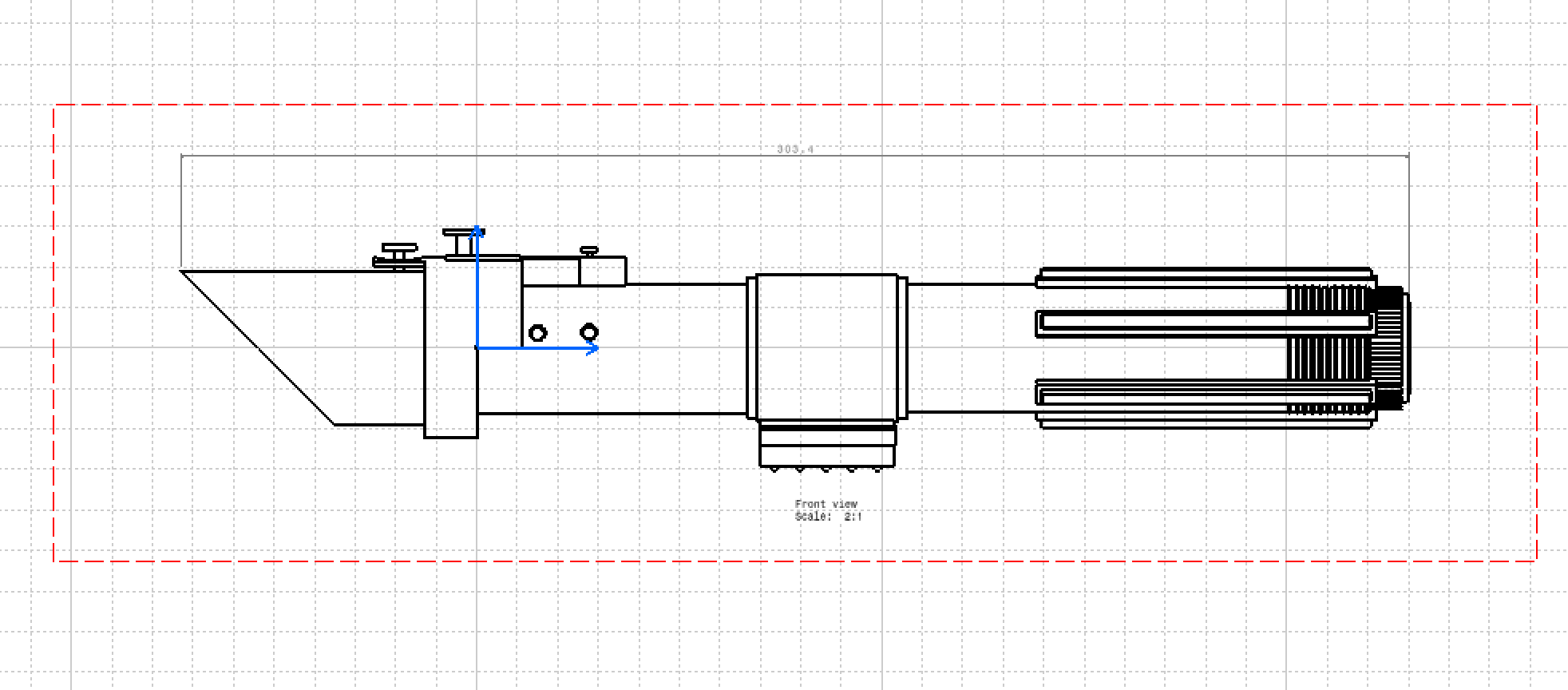
Task: Select the left small circle hole
Action: click(x=538, y=333)
